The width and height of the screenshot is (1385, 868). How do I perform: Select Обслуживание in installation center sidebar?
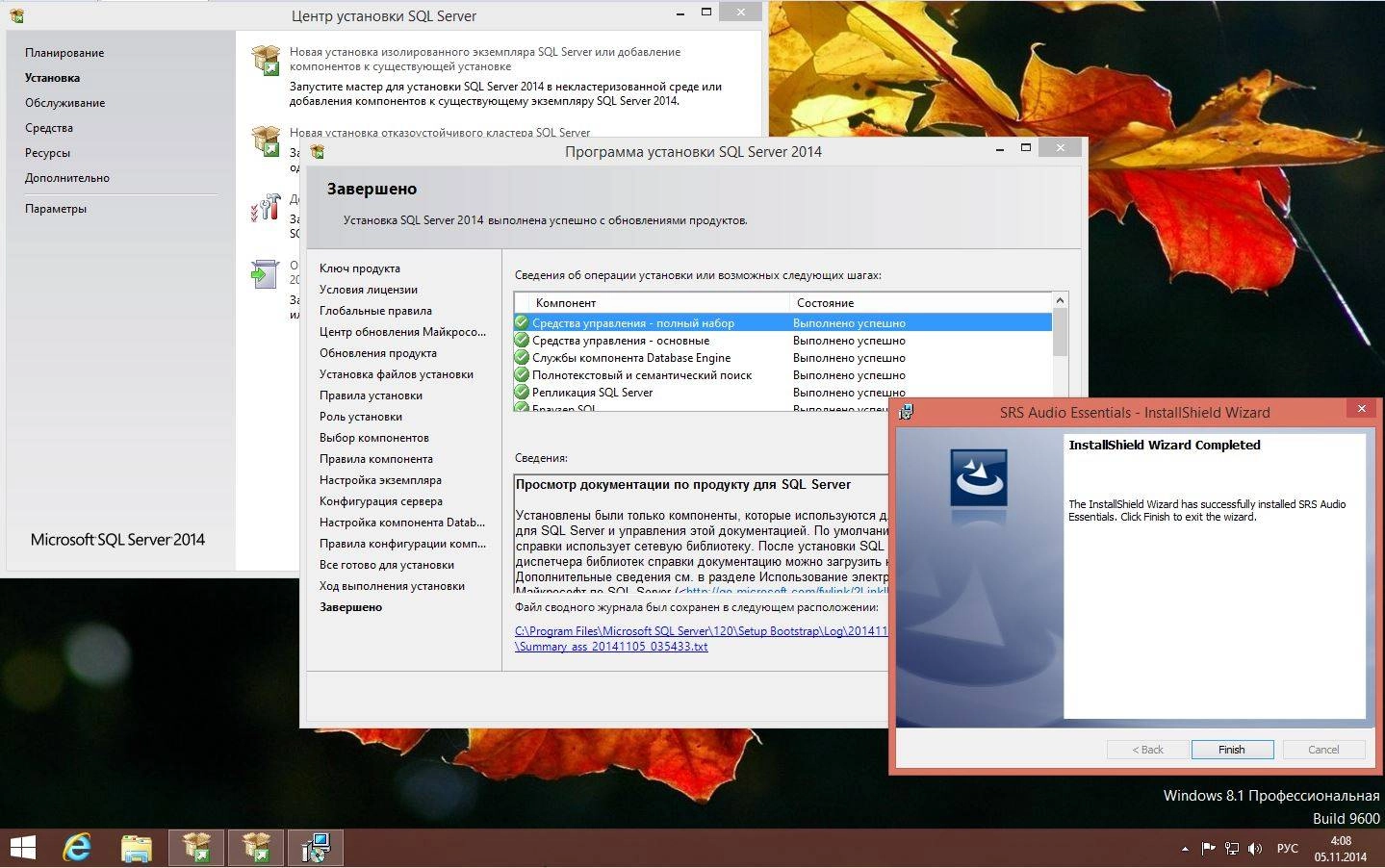tap(64, 103)
